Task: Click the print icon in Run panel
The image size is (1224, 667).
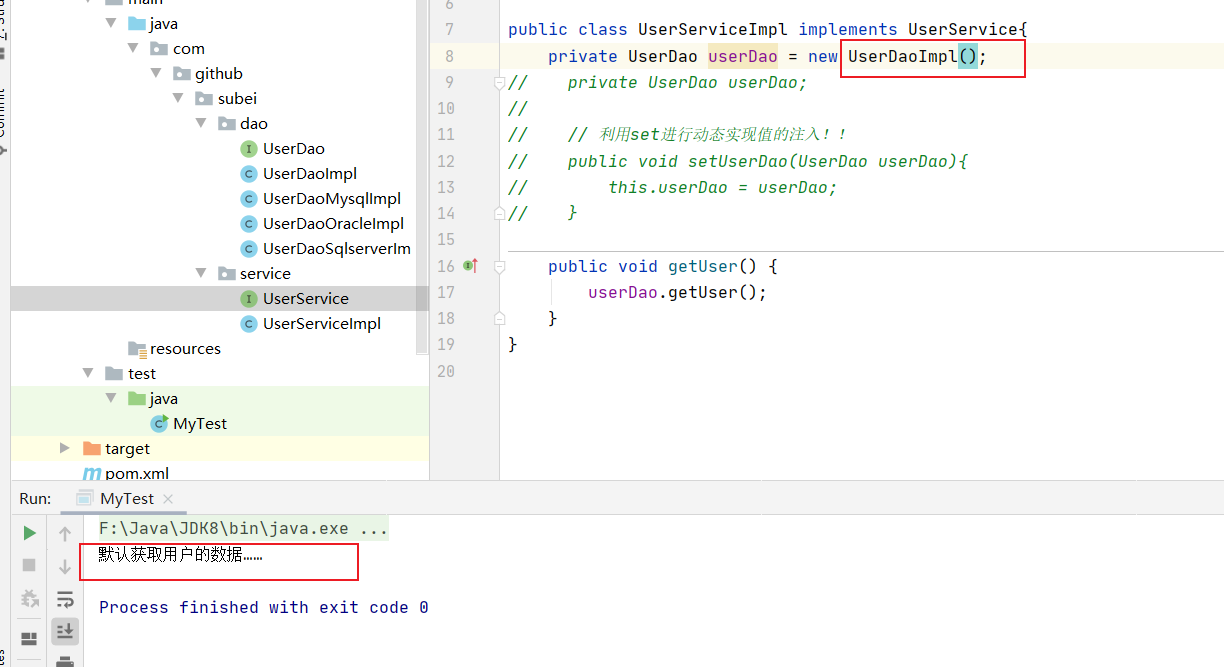Action: click(x=65, y=661)
